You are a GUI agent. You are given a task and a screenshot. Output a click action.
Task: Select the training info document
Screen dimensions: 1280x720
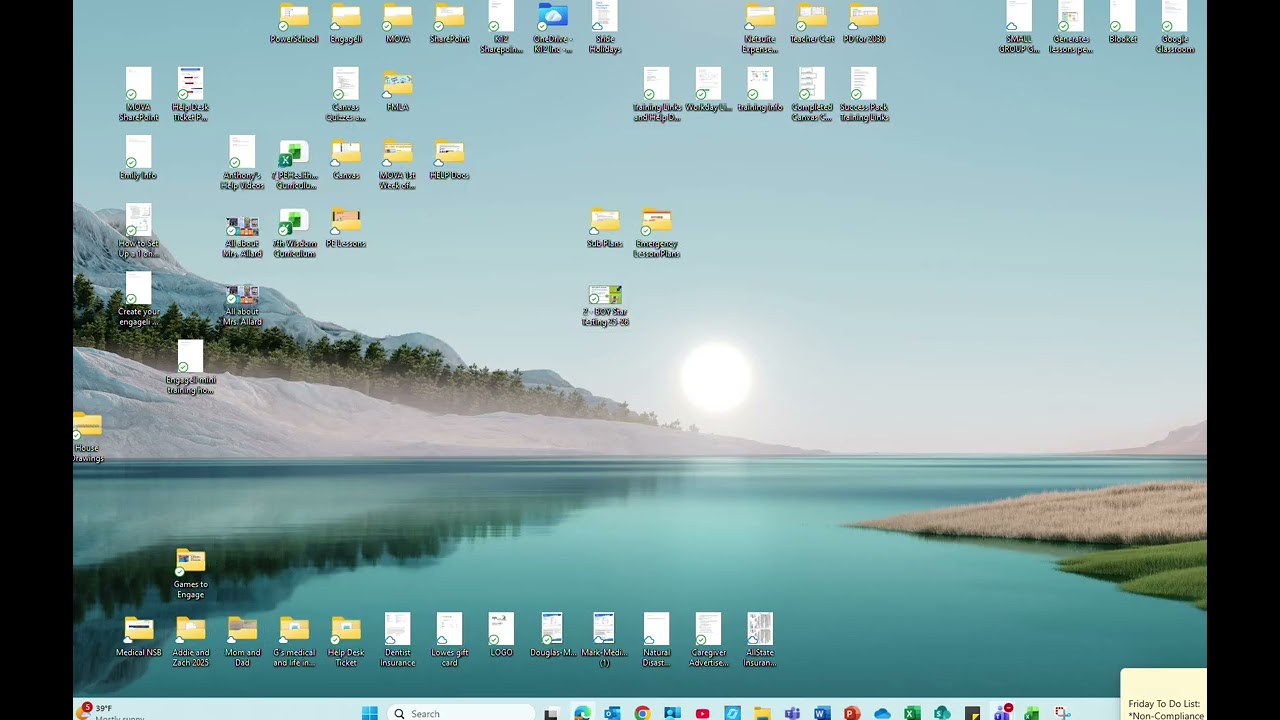click(760, 90)
